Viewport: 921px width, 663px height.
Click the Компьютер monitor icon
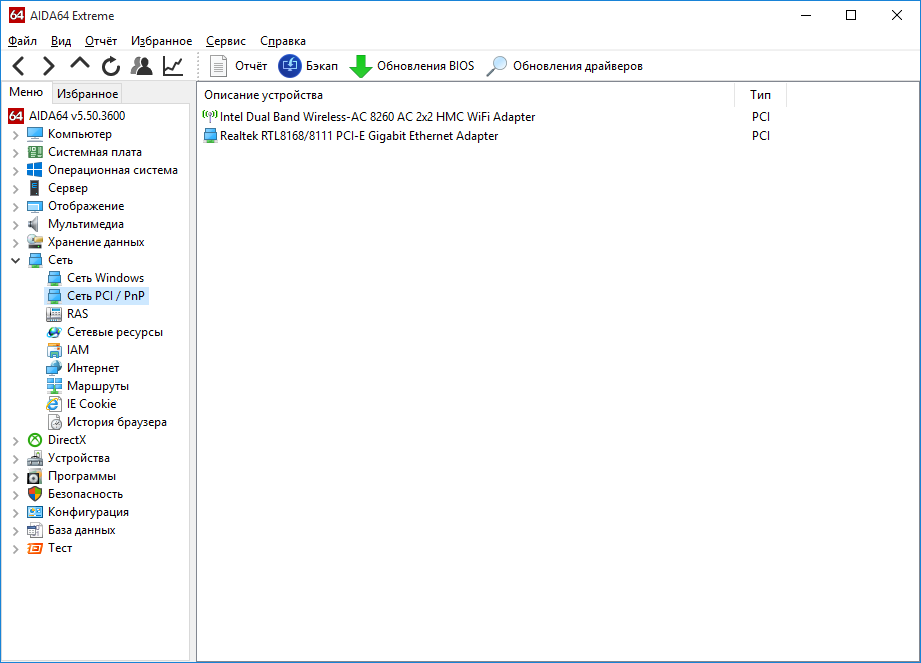35,134
